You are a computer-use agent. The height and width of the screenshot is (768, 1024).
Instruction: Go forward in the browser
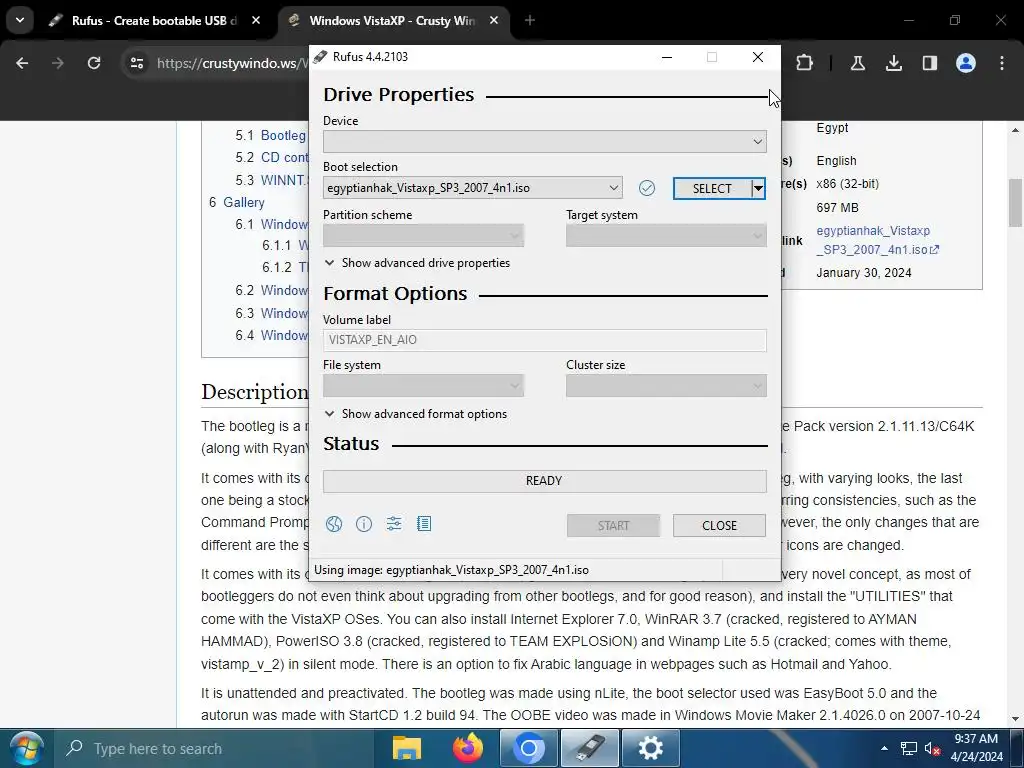coord(58,63)
